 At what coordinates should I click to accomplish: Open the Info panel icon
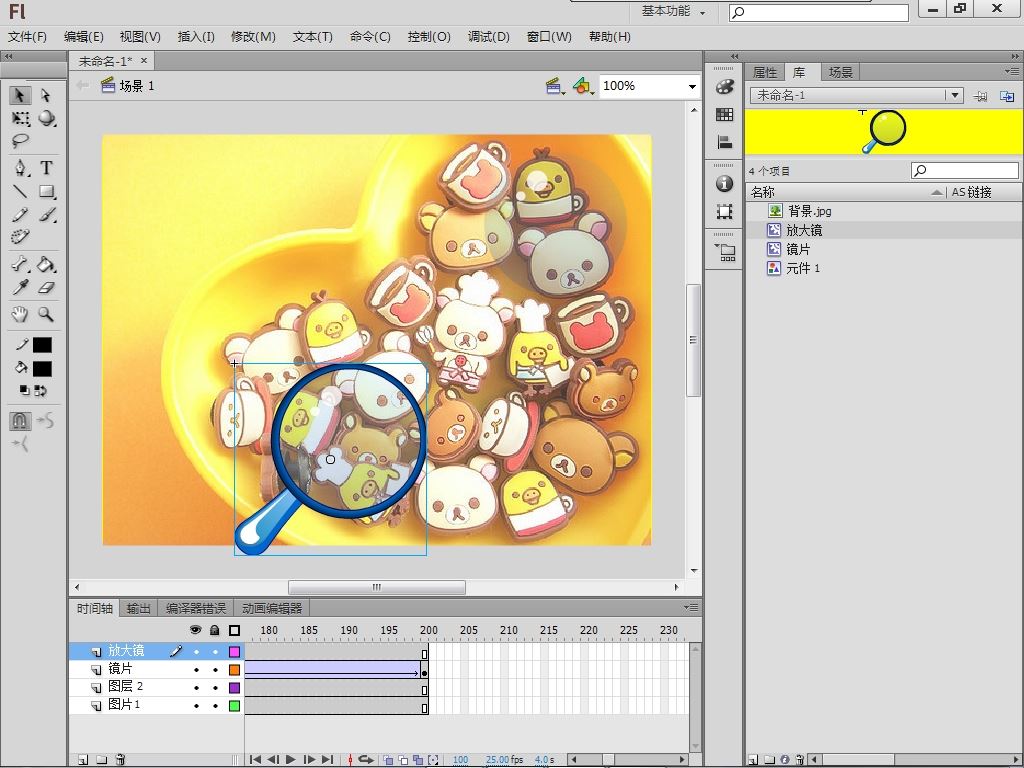click(x=724, y=184)
